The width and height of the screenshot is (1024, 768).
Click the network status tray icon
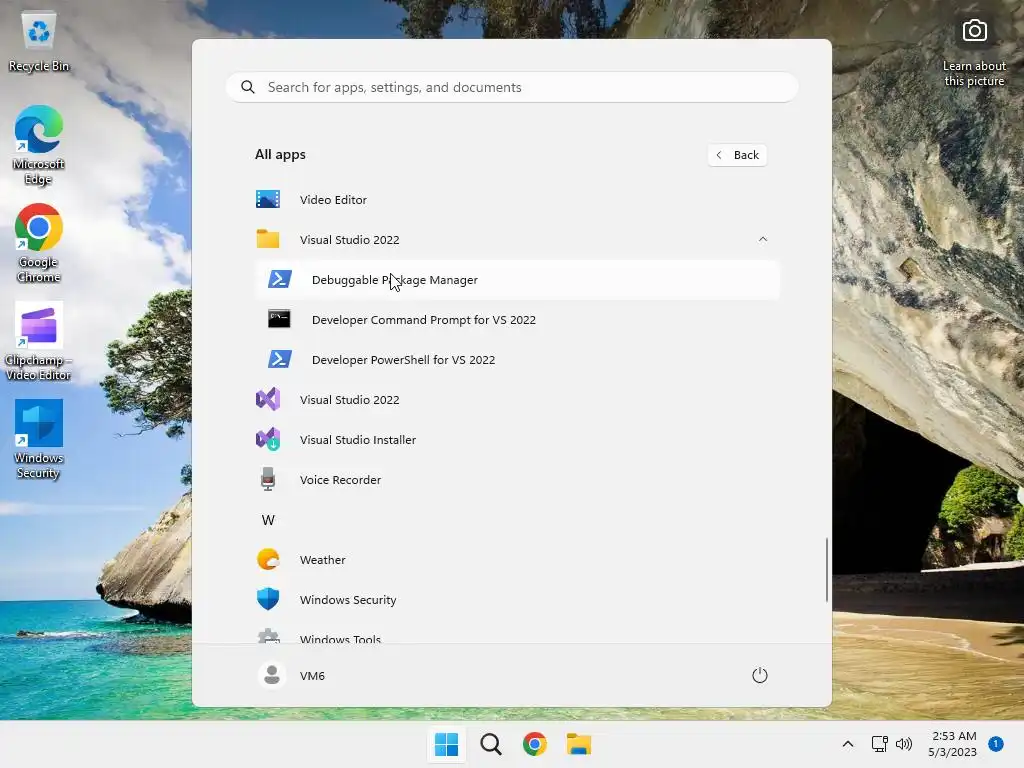[x=880, y=744]
